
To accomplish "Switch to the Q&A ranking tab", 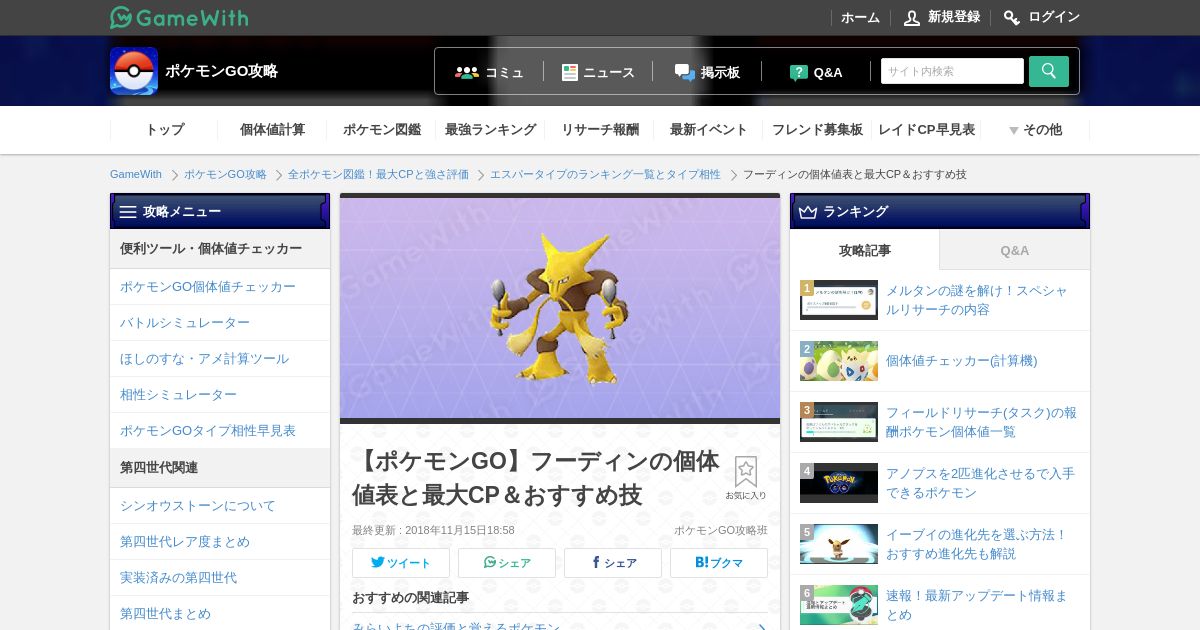I will coord(1015,250).
